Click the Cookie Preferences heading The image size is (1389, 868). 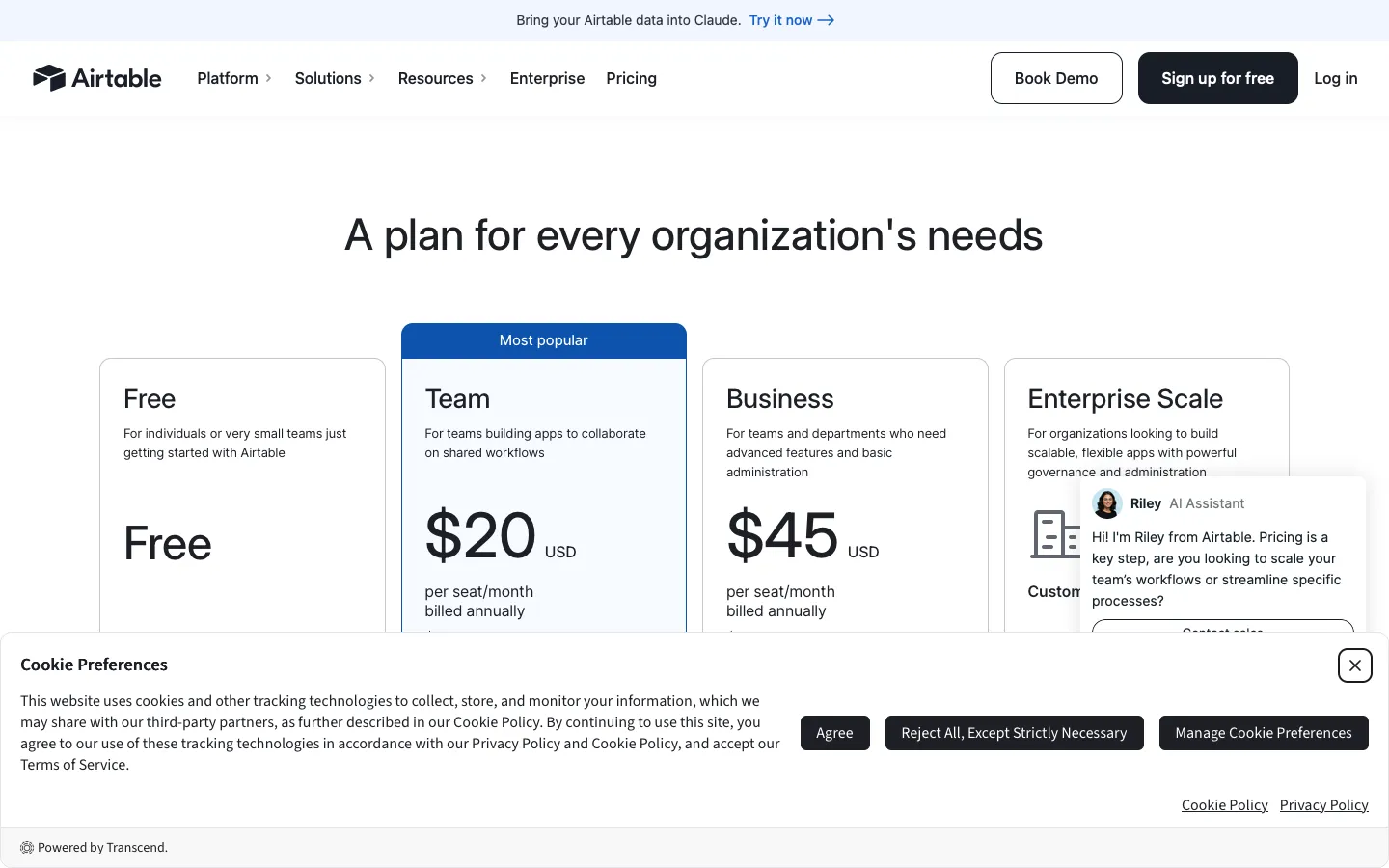[x=94, y=665]
